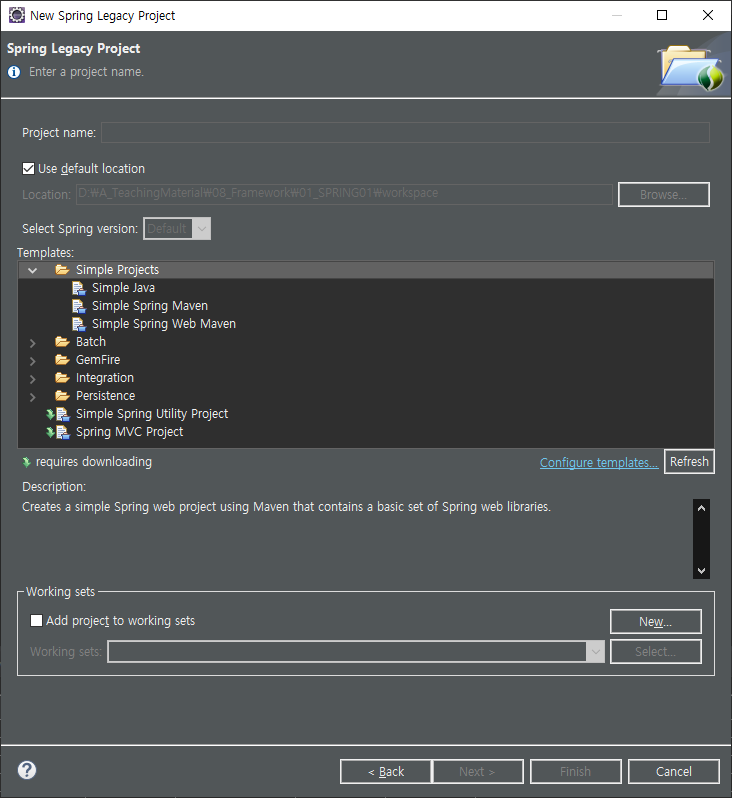Open the Working sets combo box

pos(356,651)
